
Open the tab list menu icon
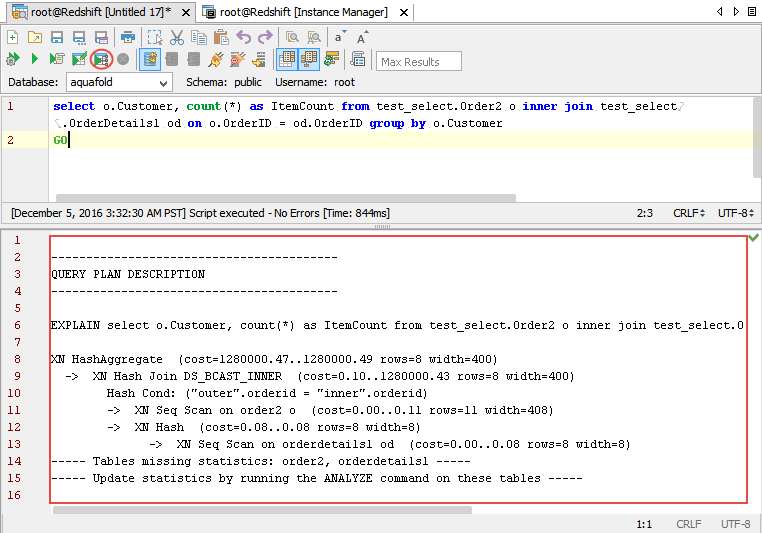(x=751, y=12)
